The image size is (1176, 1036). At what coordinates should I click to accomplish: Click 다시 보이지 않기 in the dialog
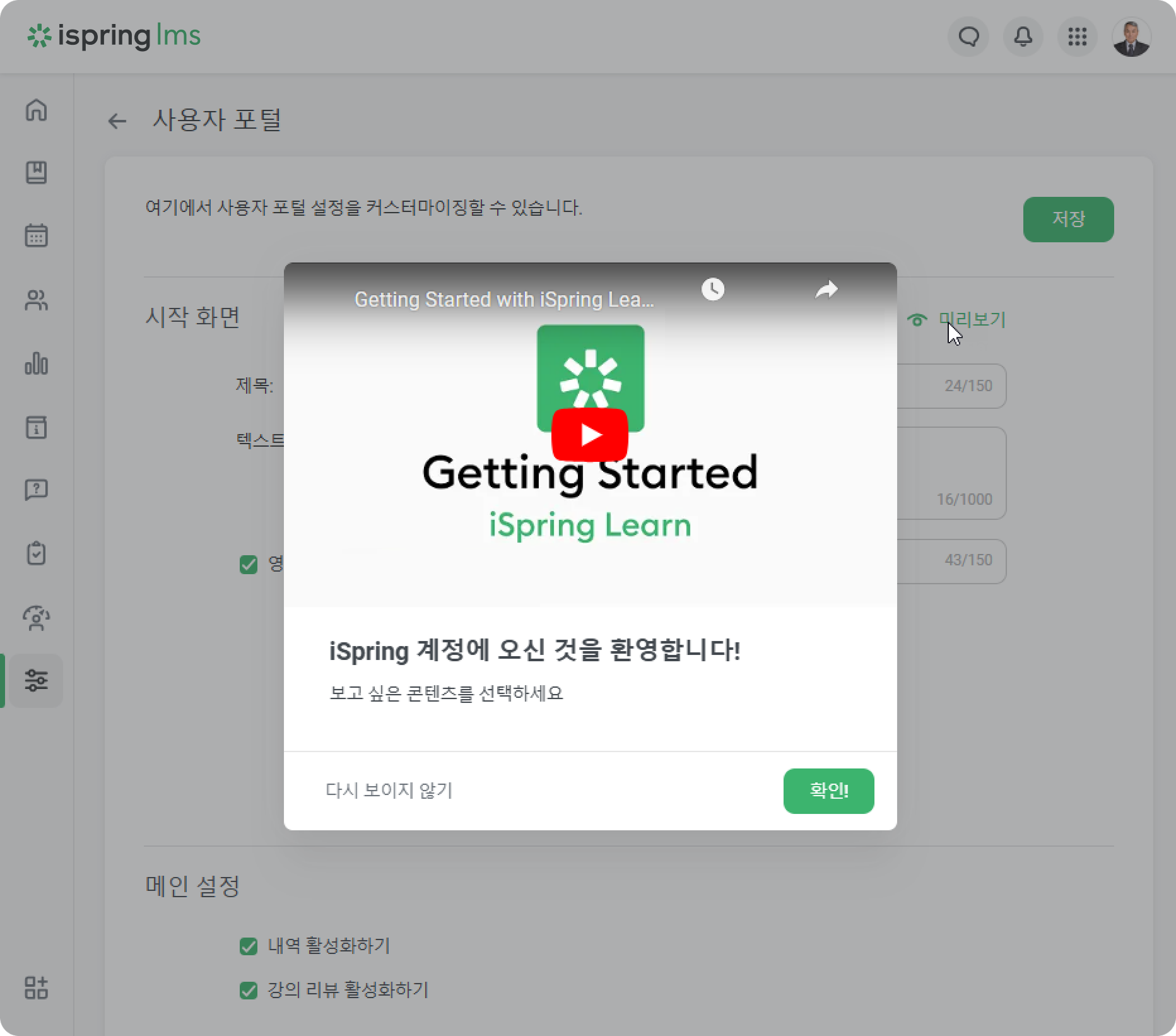389,791
